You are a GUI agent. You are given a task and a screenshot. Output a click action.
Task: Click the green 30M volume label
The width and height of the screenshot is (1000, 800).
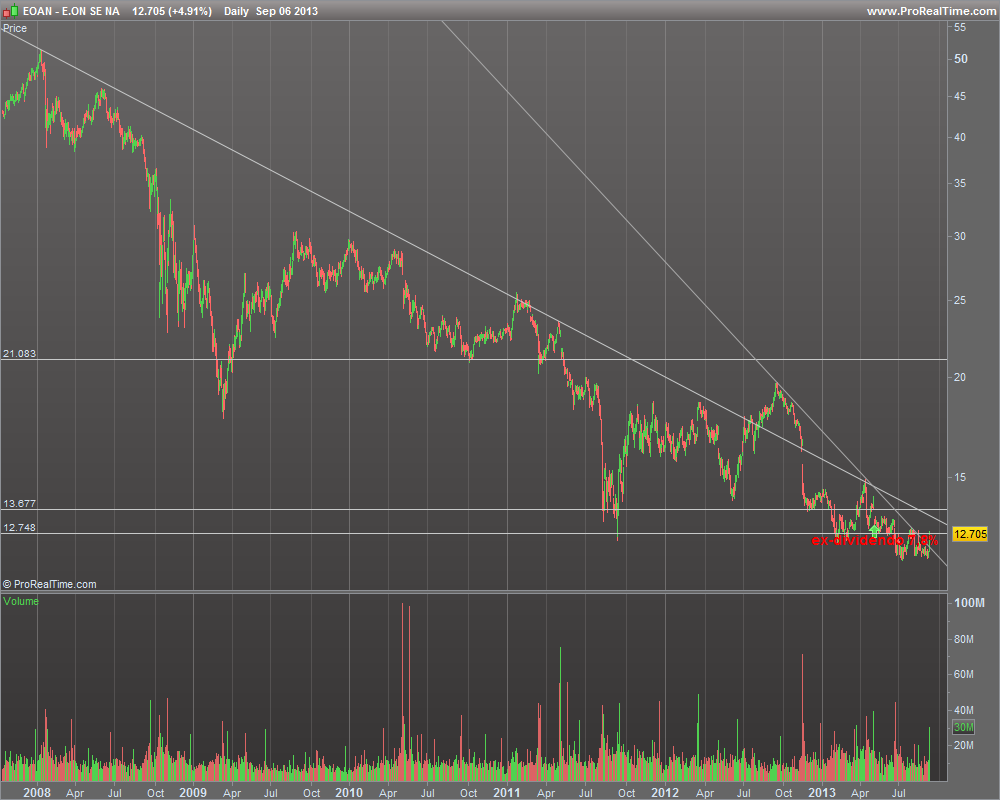pos(964,727)
